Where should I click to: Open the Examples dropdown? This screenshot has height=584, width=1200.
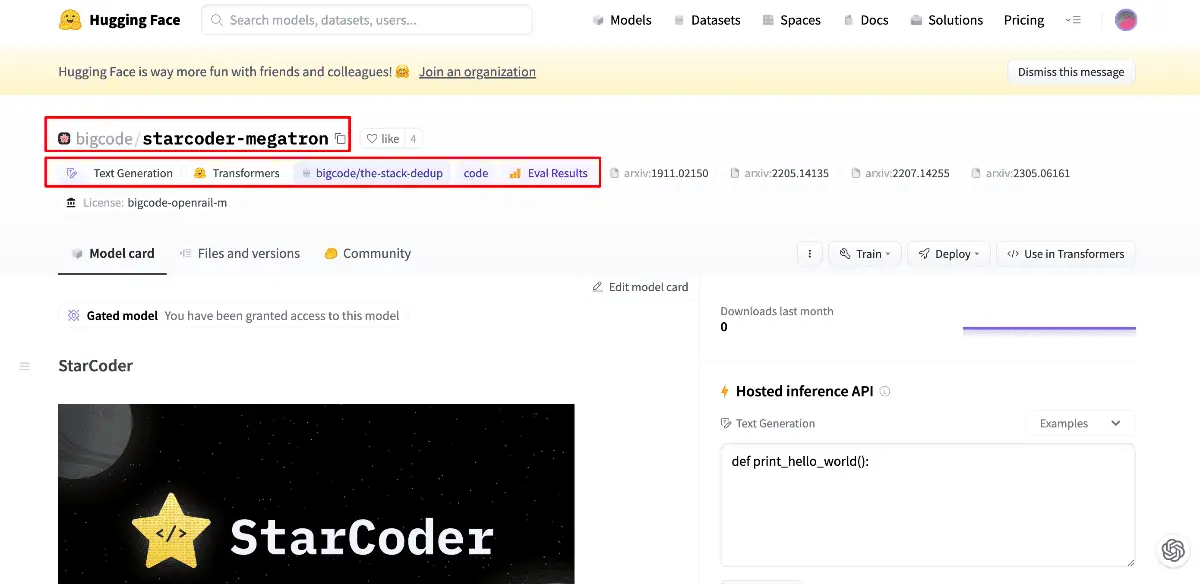[1079, 423]
